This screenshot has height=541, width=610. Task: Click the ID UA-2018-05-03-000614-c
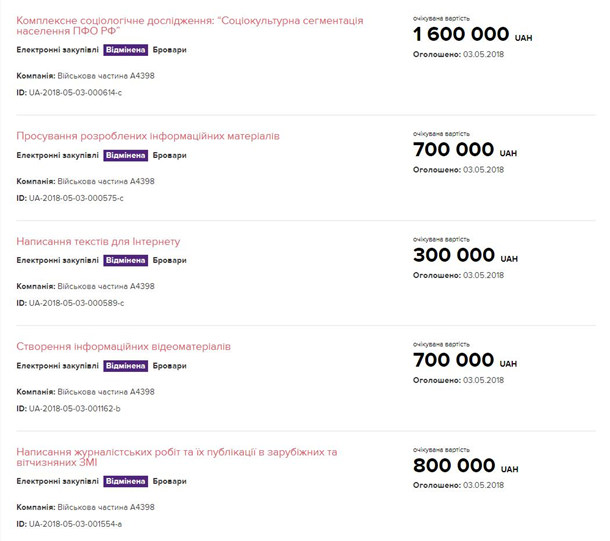(75, 92)
